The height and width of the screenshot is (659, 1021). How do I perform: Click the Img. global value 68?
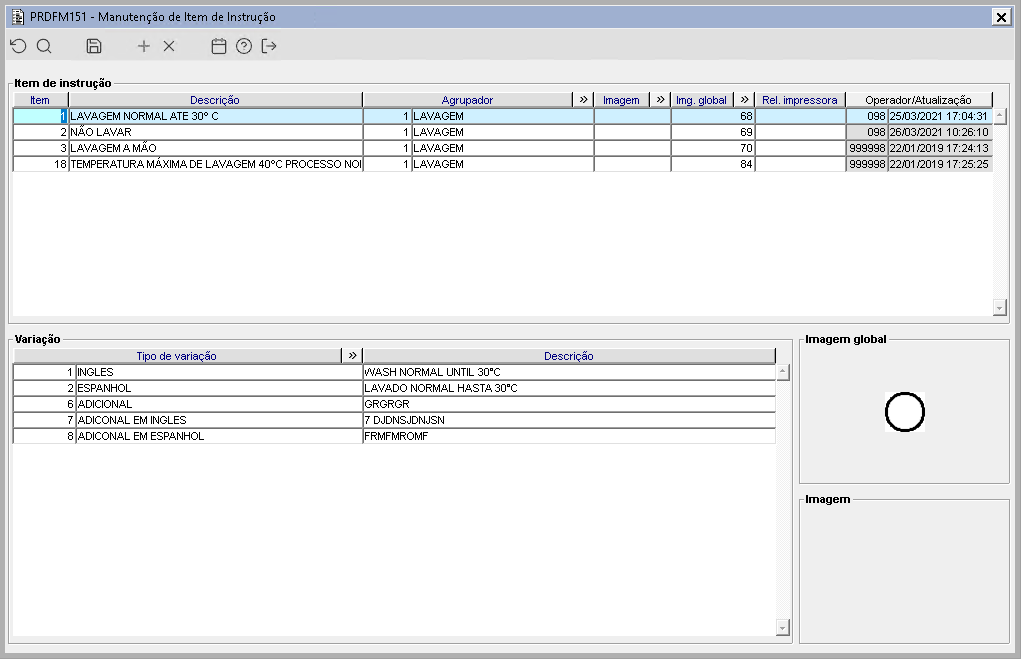click(712, 116)
